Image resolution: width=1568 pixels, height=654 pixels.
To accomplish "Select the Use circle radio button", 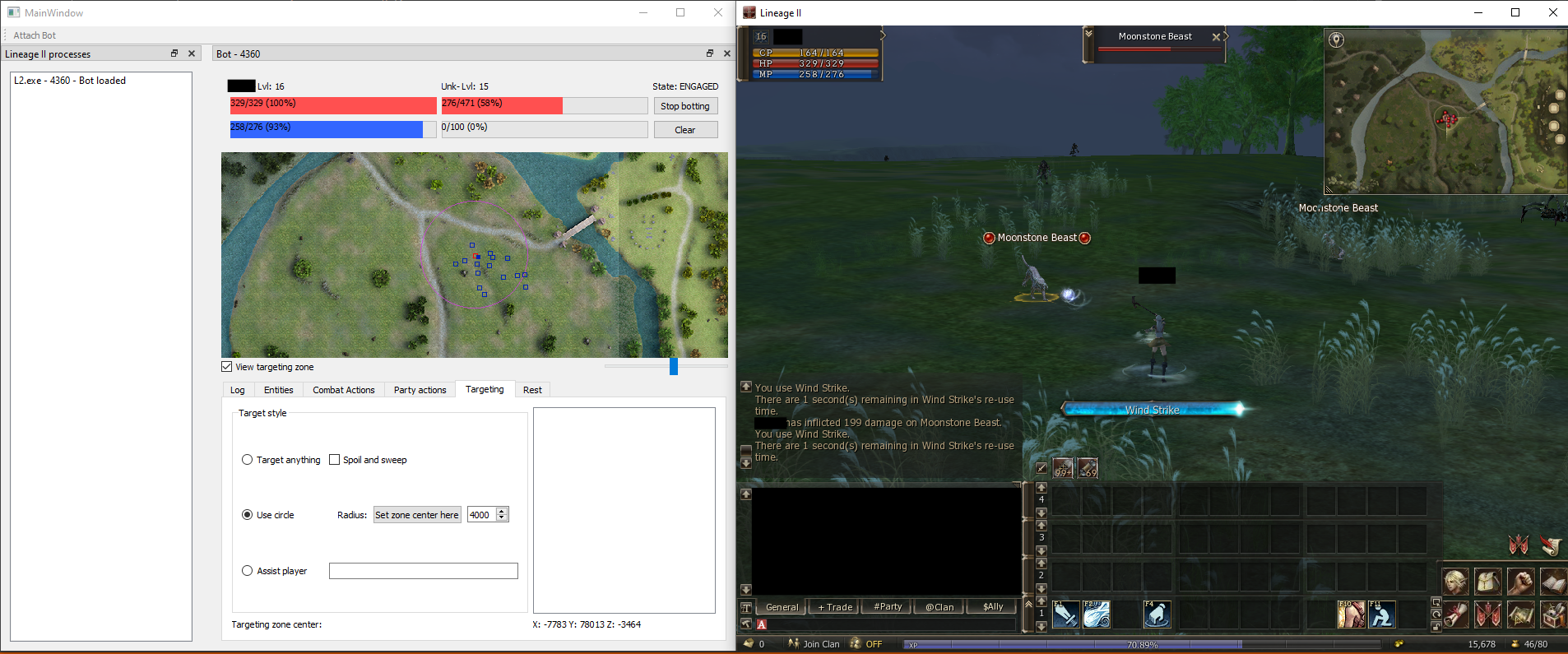I will [x=247, y=515].
